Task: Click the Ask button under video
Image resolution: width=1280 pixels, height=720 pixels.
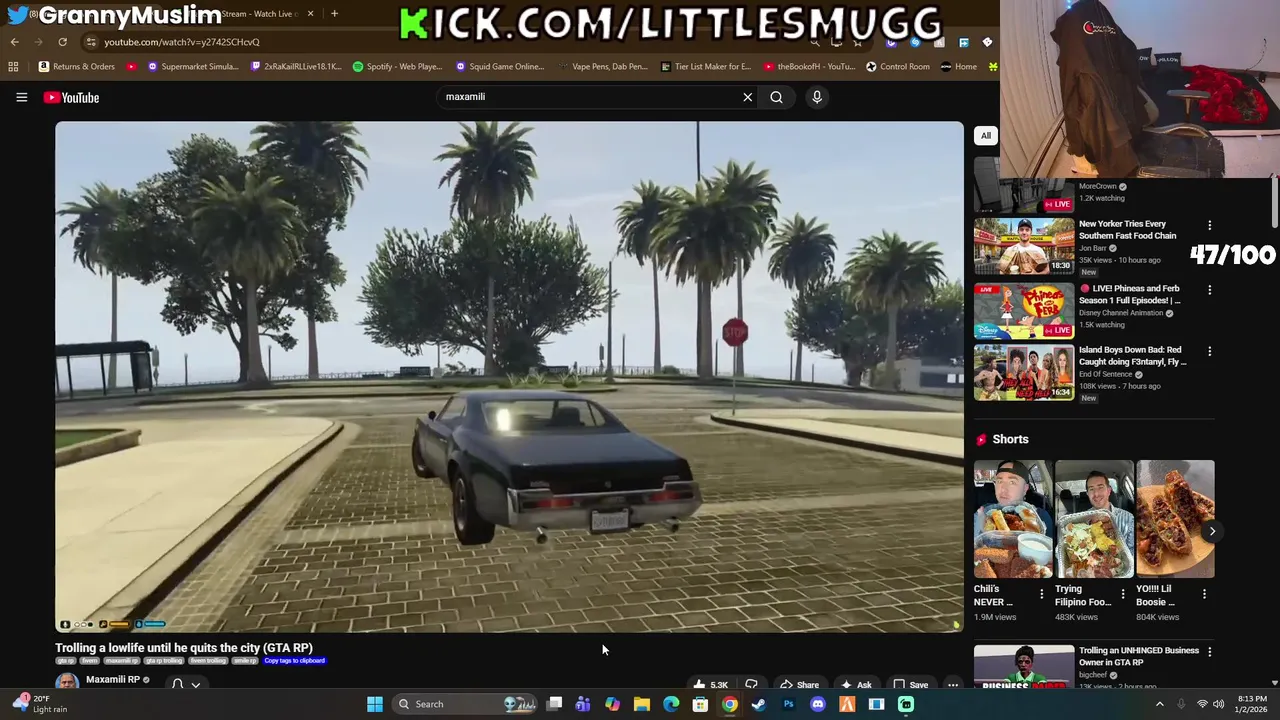Action: click(855, 685)
